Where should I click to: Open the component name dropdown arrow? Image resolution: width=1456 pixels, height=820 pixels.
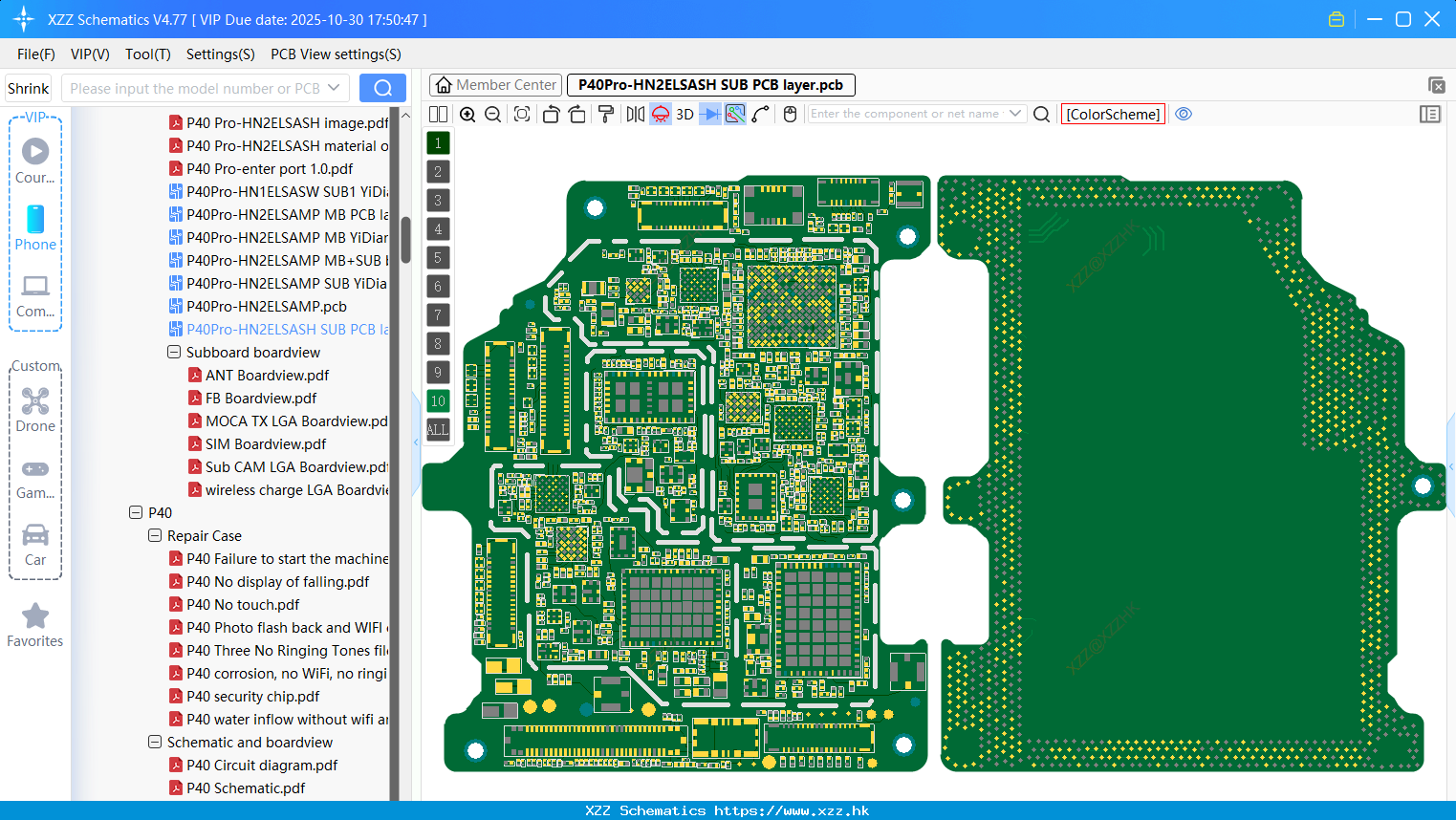[x=1015, y=114]
